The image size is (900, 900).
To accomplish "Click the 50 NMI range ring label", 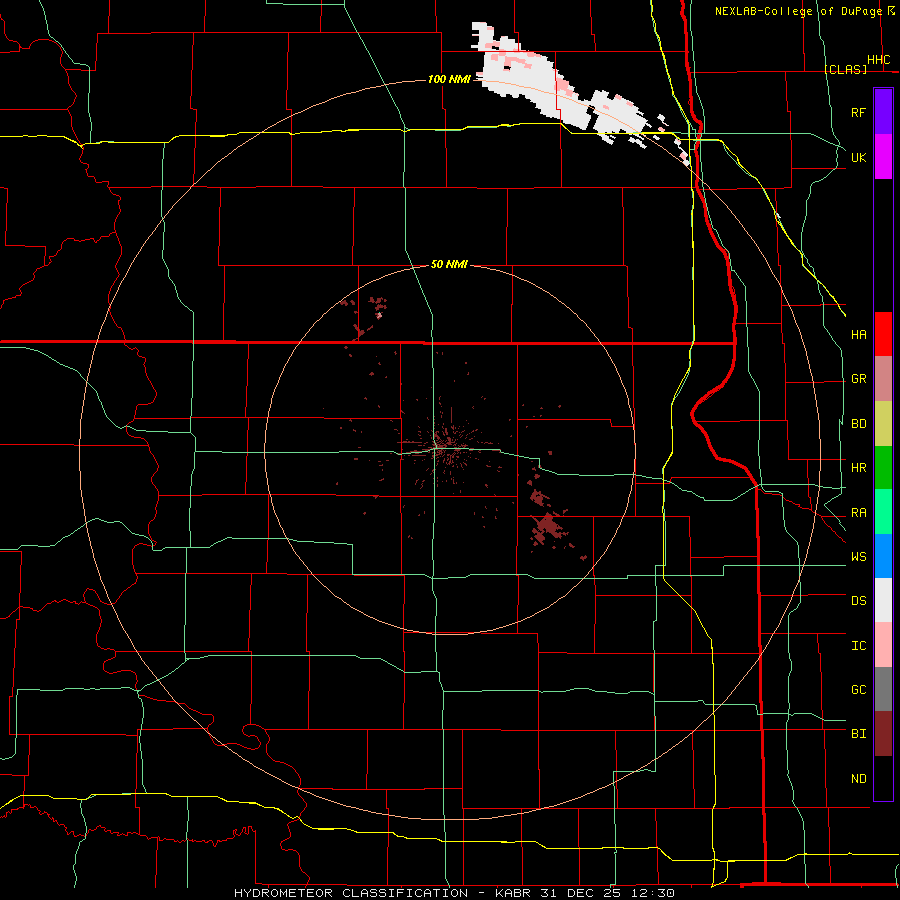I will tap(449, 264).
